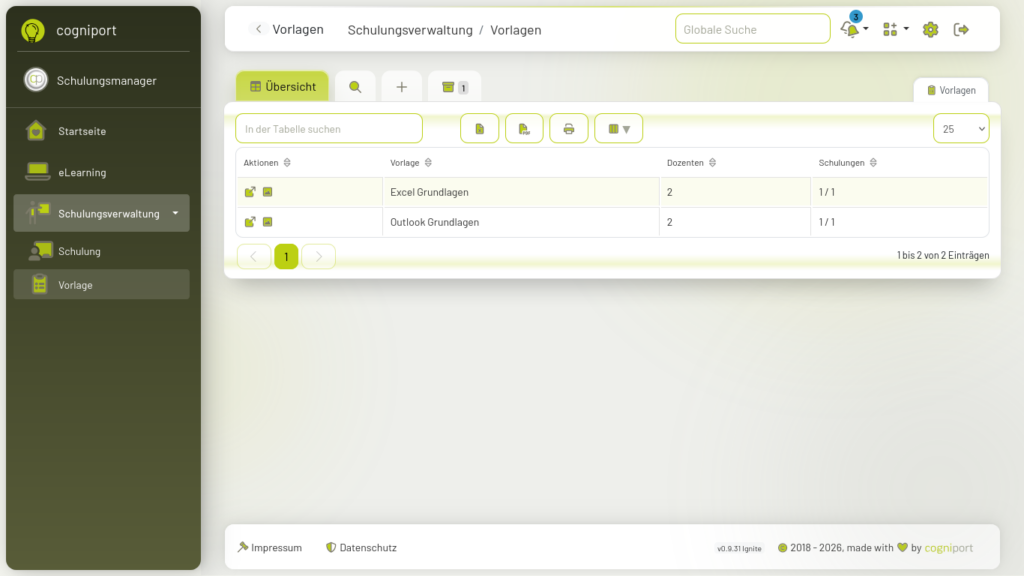
Task: Focus the 'In der Tabelle suchen' field
Action: click(x=329, y=129)
